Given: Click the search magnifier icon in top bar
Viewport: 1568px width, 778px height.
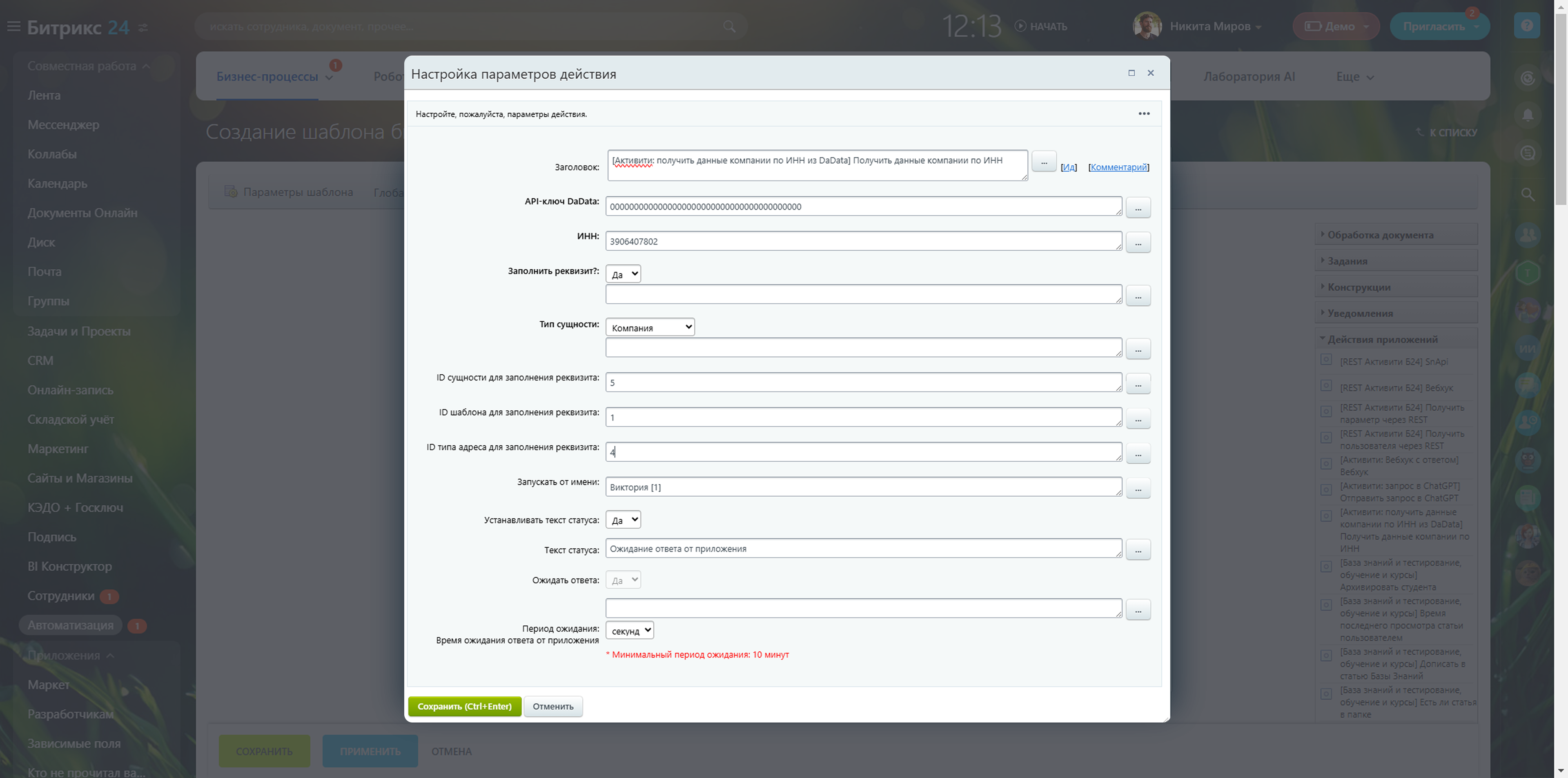Looking at the screenshot, I should pyautogui.click(x=728, y=27).
